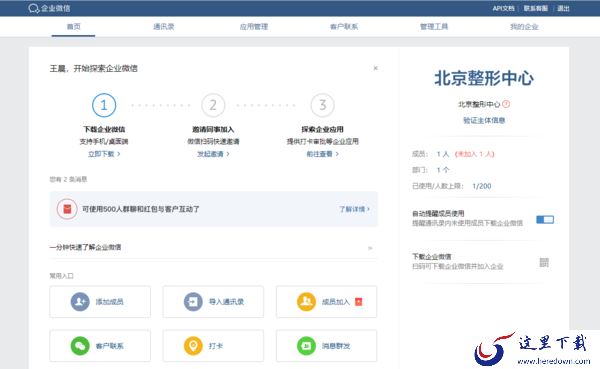Switch to the 通讯录 tab
600x369 pixels.
point(163,26)
